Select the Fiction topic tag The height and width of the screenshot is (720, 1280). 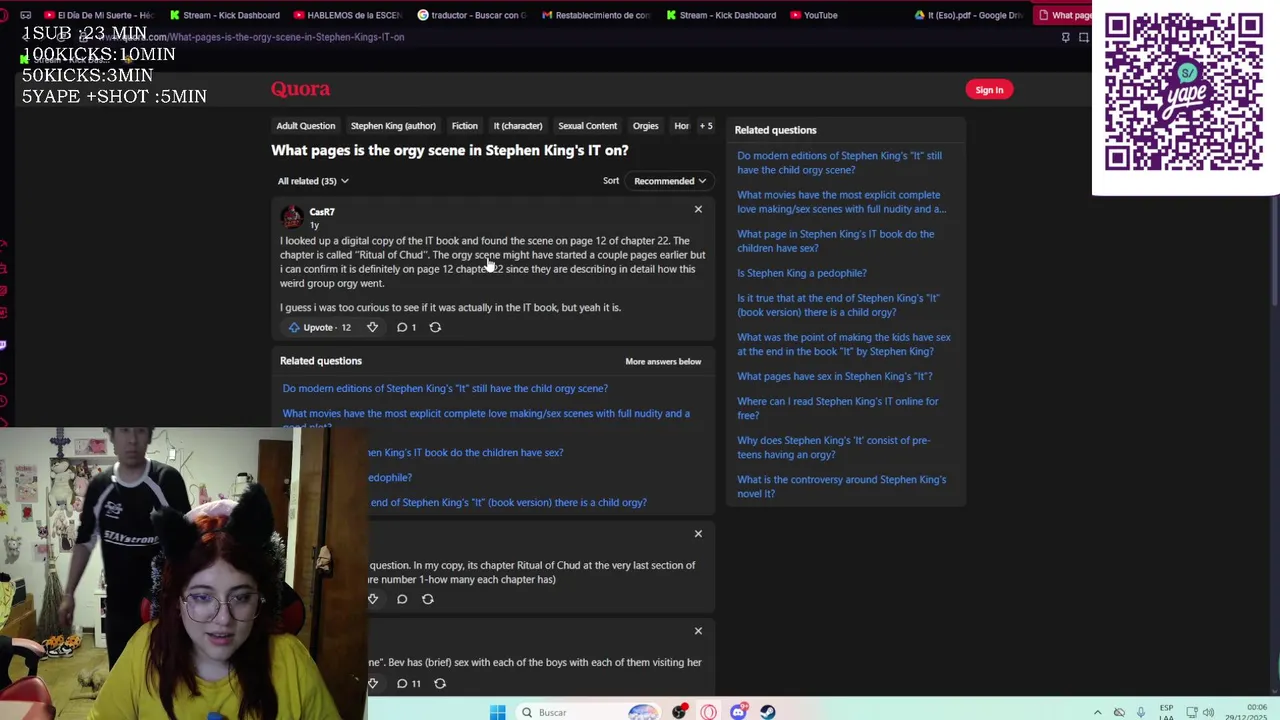464,126
